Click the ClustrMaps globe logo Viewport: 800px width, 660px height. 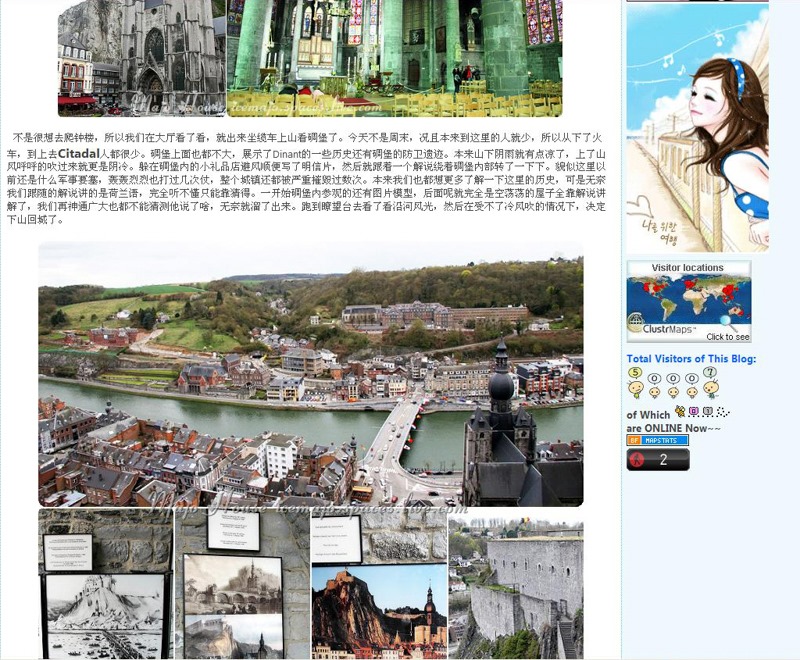pos(636,323)
